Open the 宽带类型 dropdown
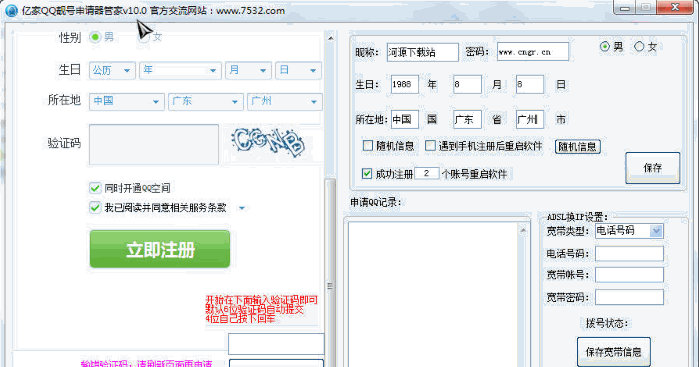The width and height of the screenshot is (699, 367). (629, 231)
